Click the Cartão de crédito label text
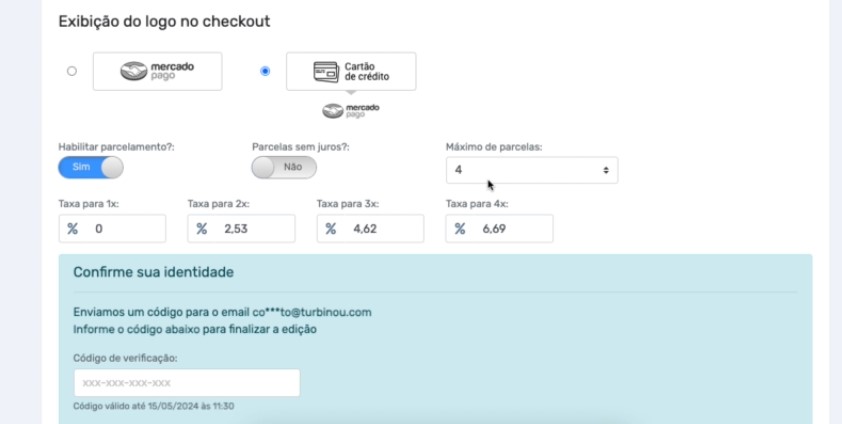Viewport: 842px width, 424px height. [x=367, y=71]
